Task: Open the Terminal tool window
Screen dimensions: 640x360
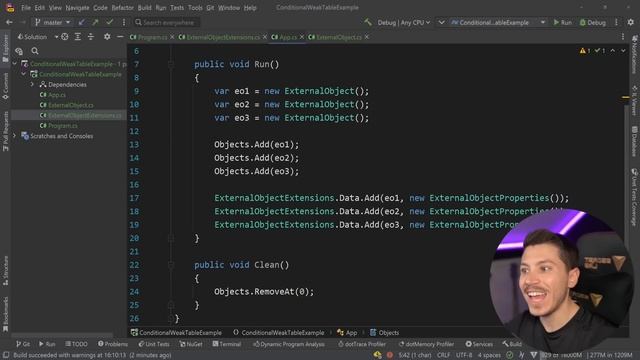Action: 227,344
